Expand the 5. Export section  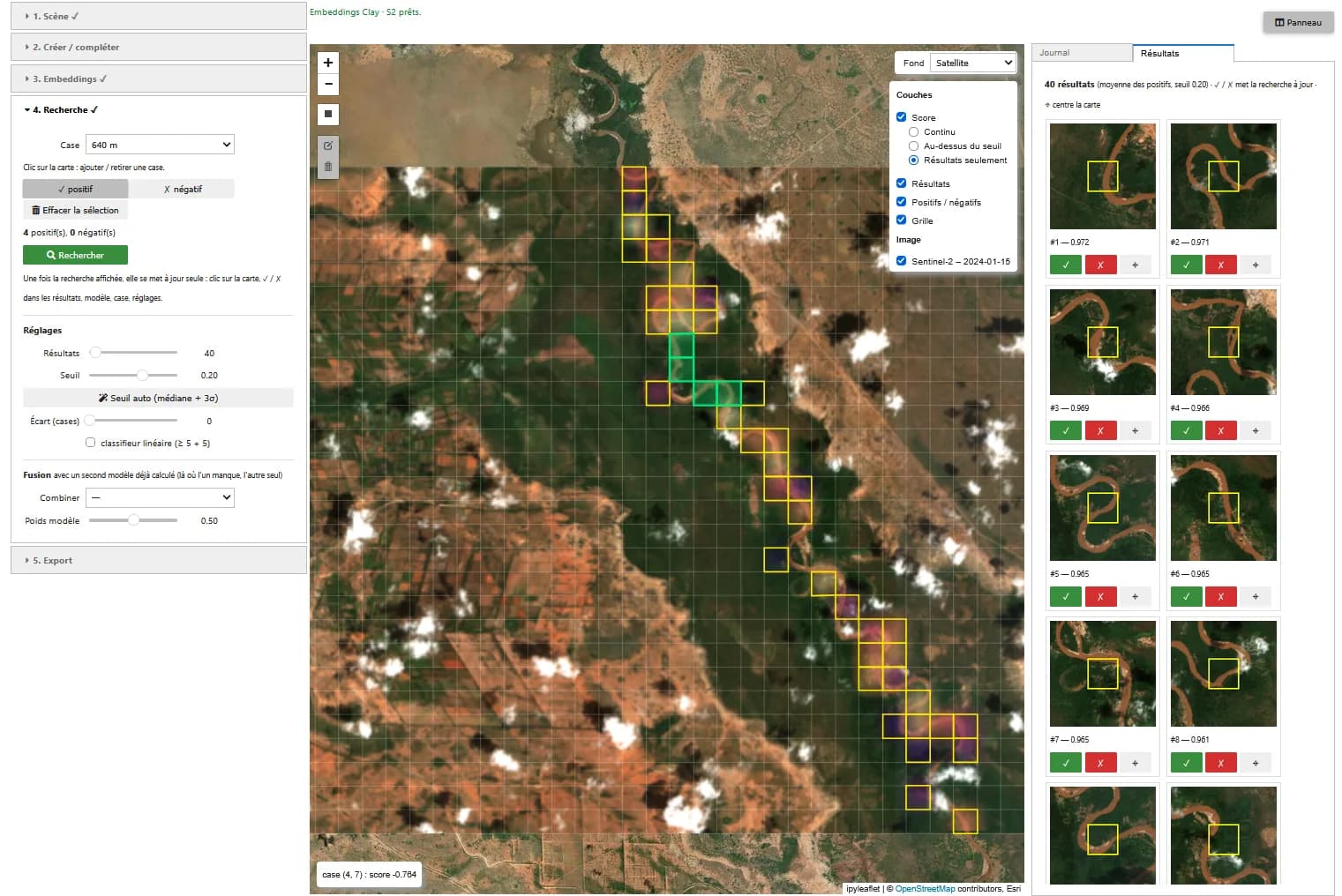[159, 560]
